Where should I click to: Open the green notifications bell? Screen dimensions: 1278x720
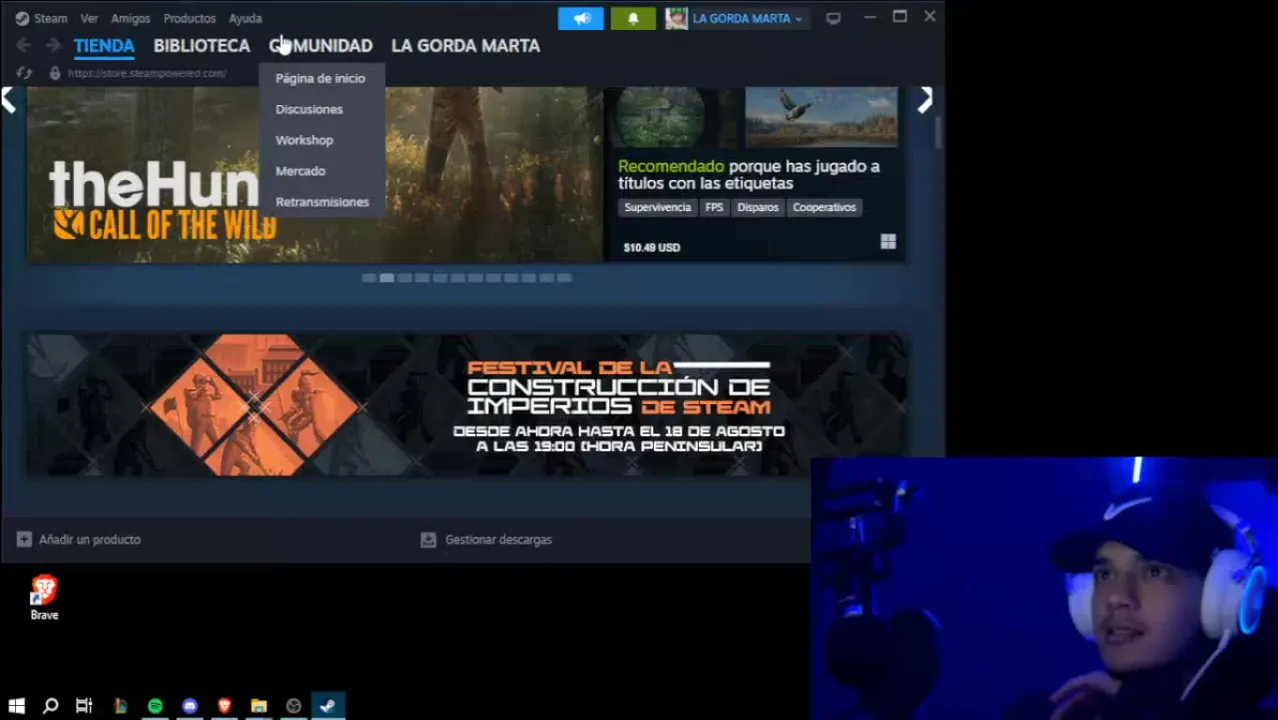(633, 18)
